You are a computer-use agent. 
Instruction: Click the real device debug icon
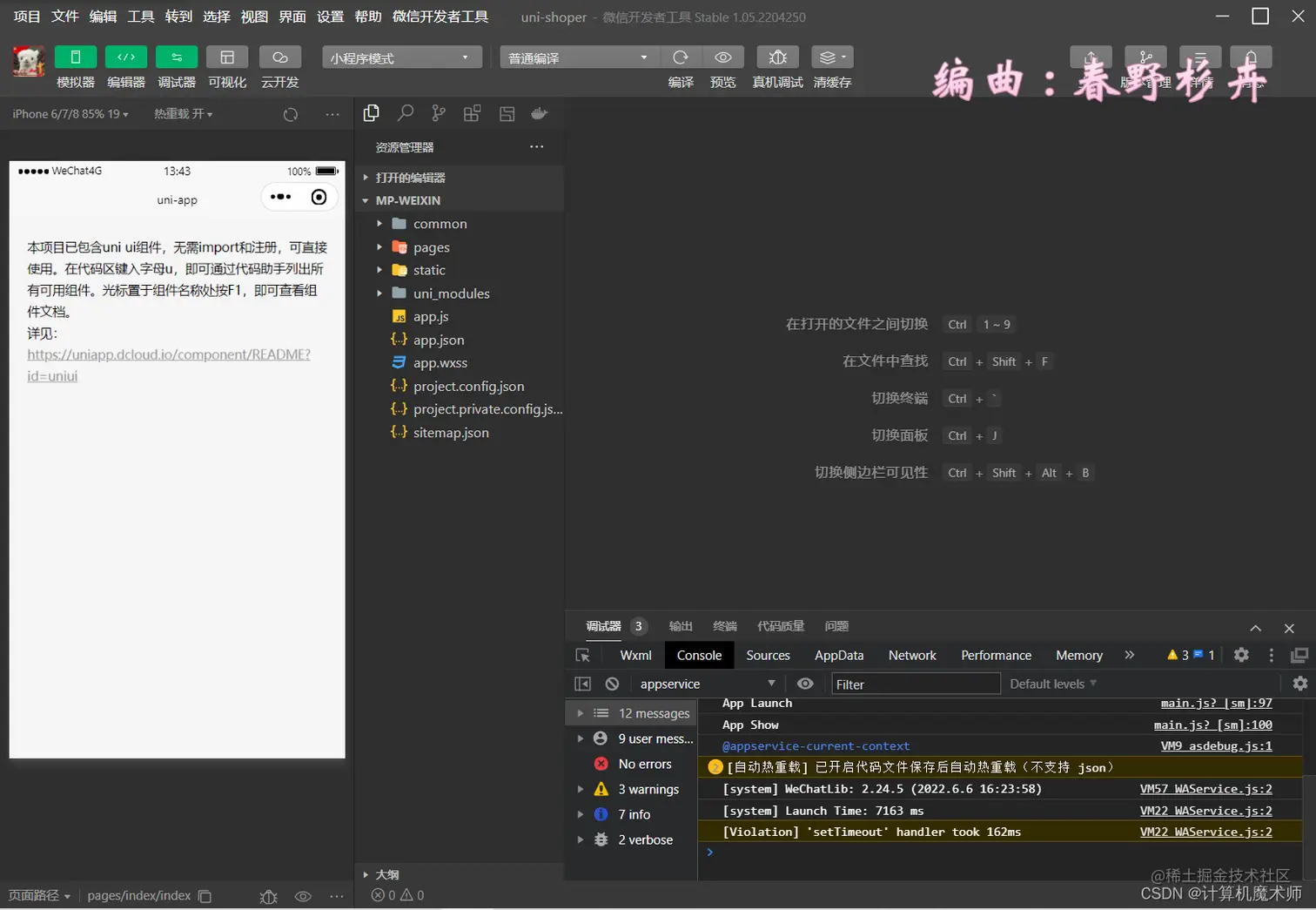coord(778,57)
